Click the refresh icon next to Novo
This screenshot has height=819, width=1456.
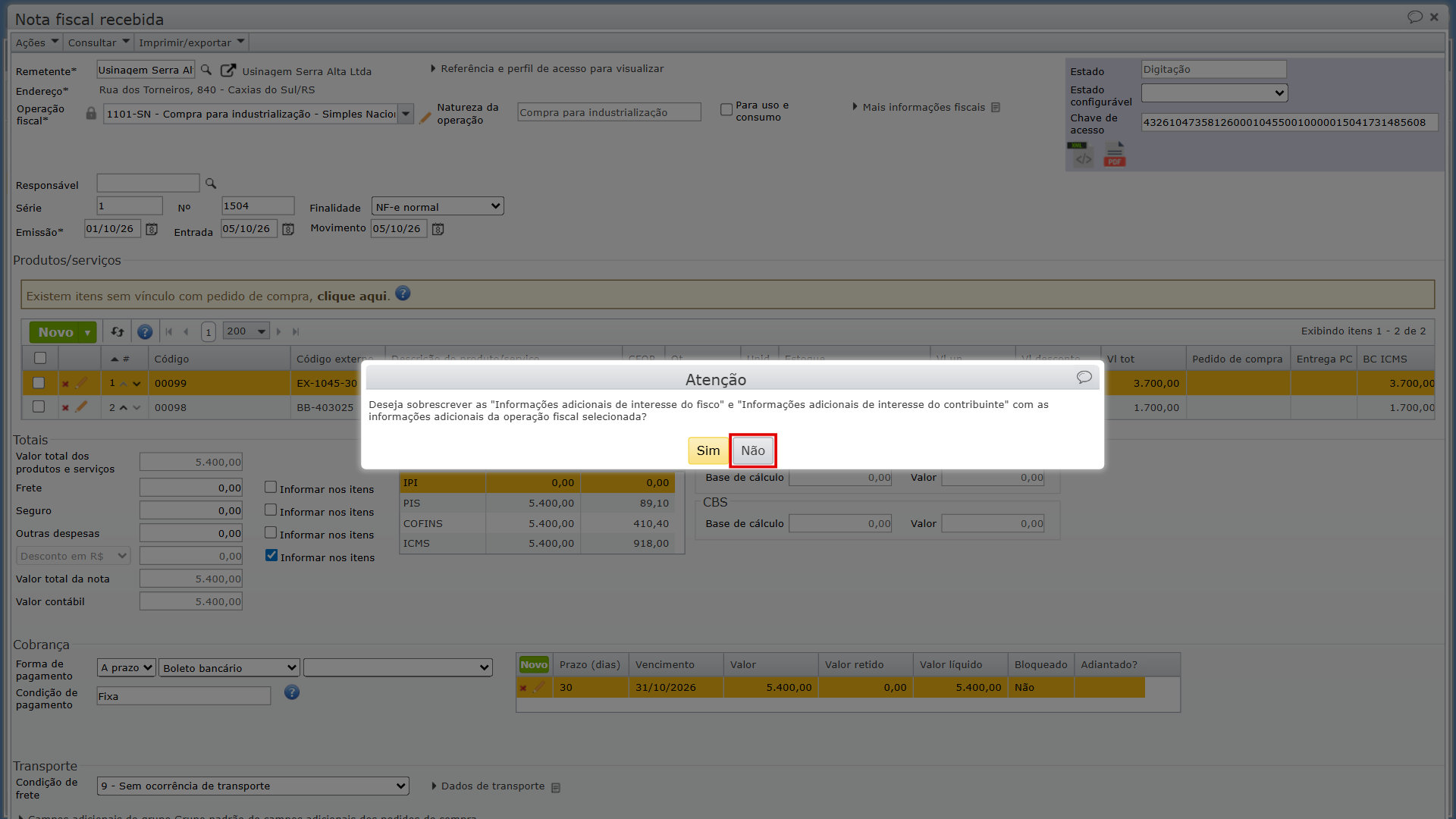tap(118, 332)
